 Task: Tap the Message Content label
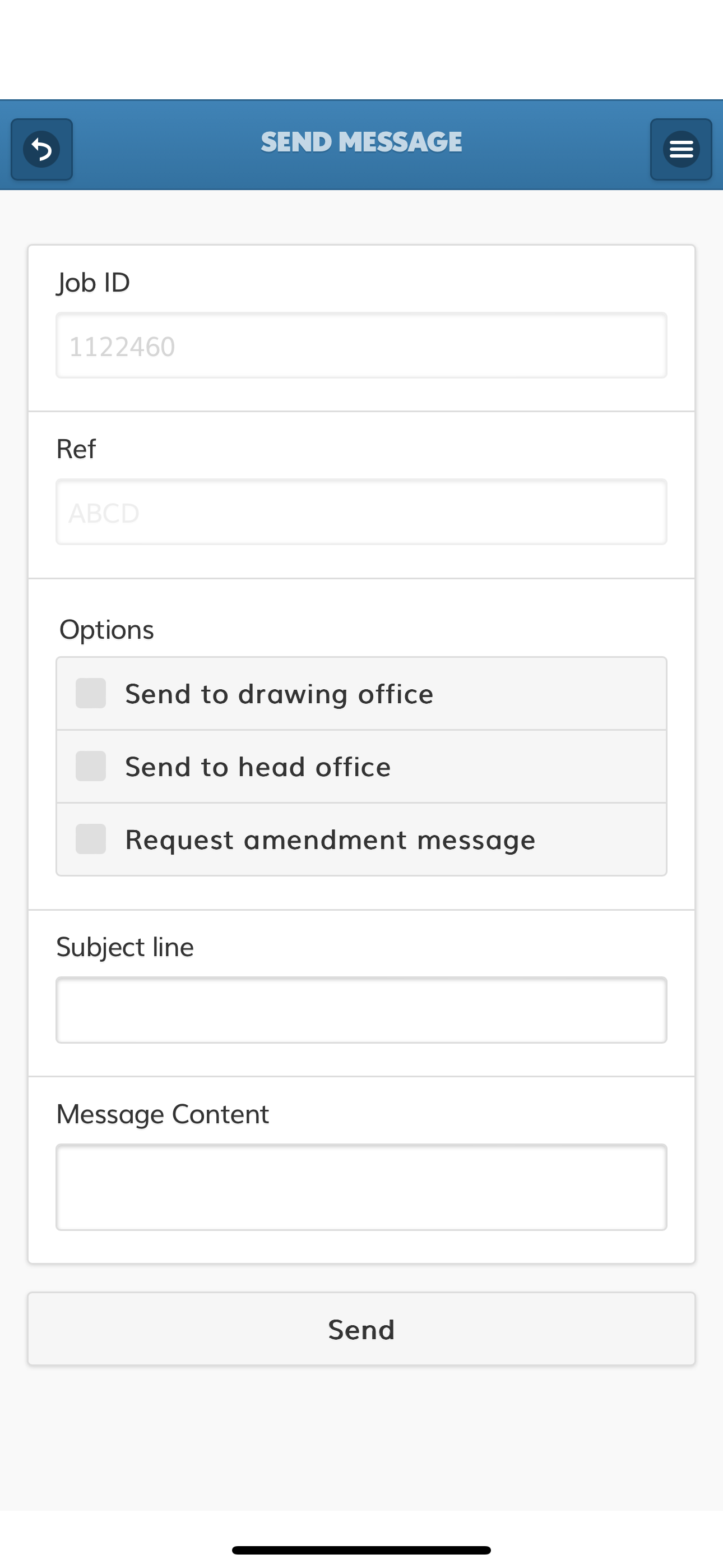coord(163,1114)
